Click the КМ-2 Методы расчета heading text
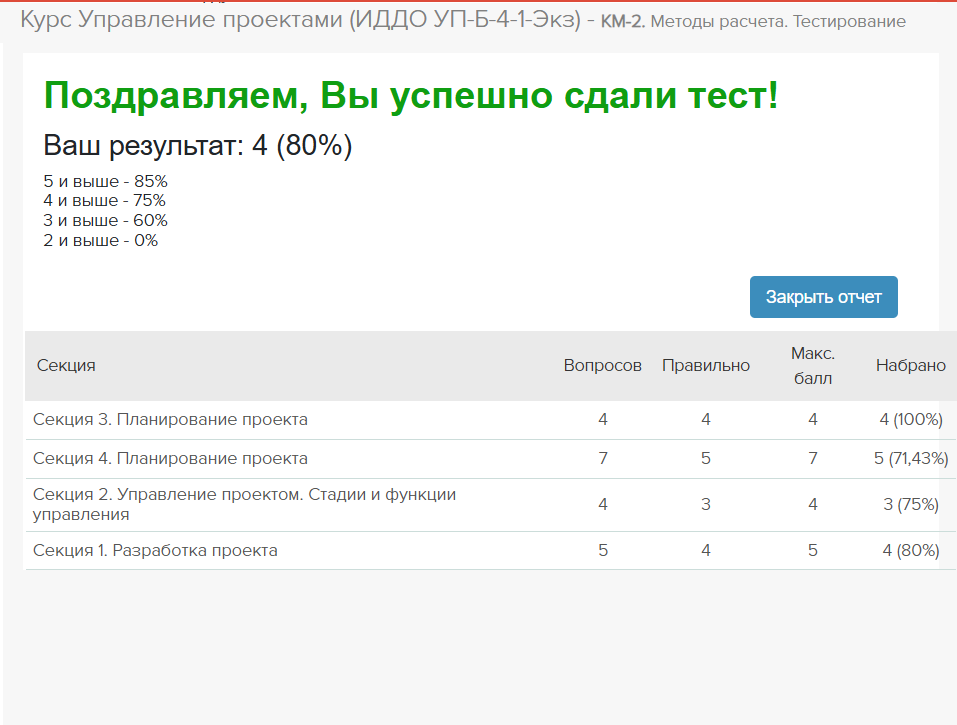This screenshot has width=957, height=725. click(753, 21)
